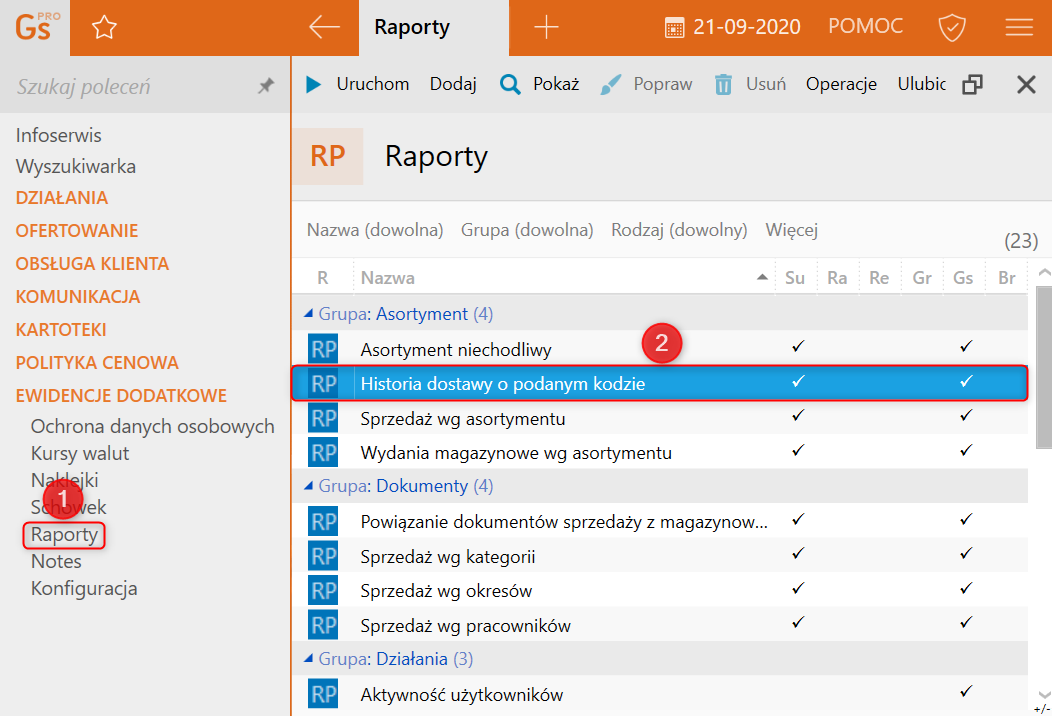Image resolution: width=1052 pixels, height=716 pixels.
Task: Click the Uruchom play icon
Action: (314, 85)
